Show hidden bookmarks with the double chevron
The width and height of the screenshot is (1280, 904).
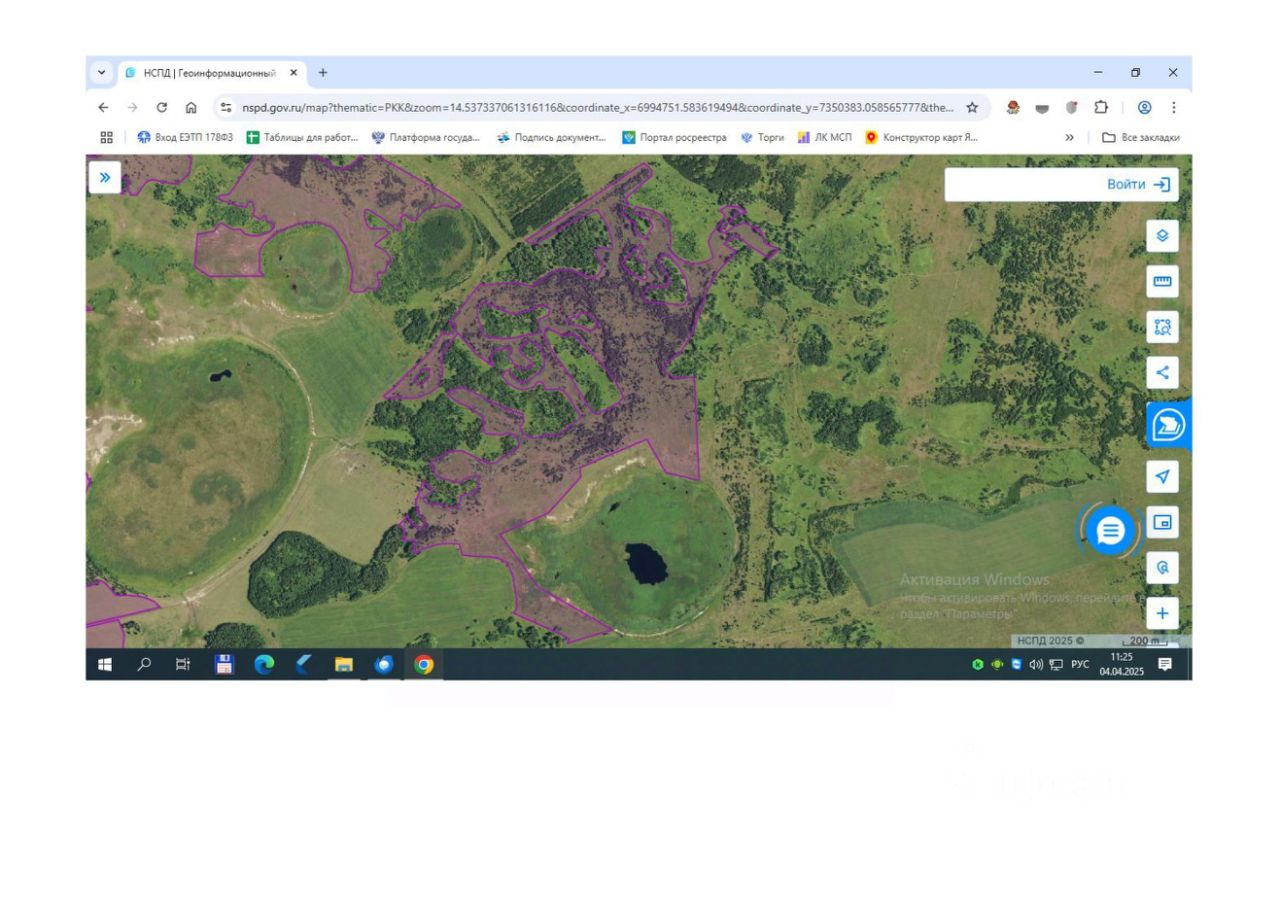coord(1069,138)
